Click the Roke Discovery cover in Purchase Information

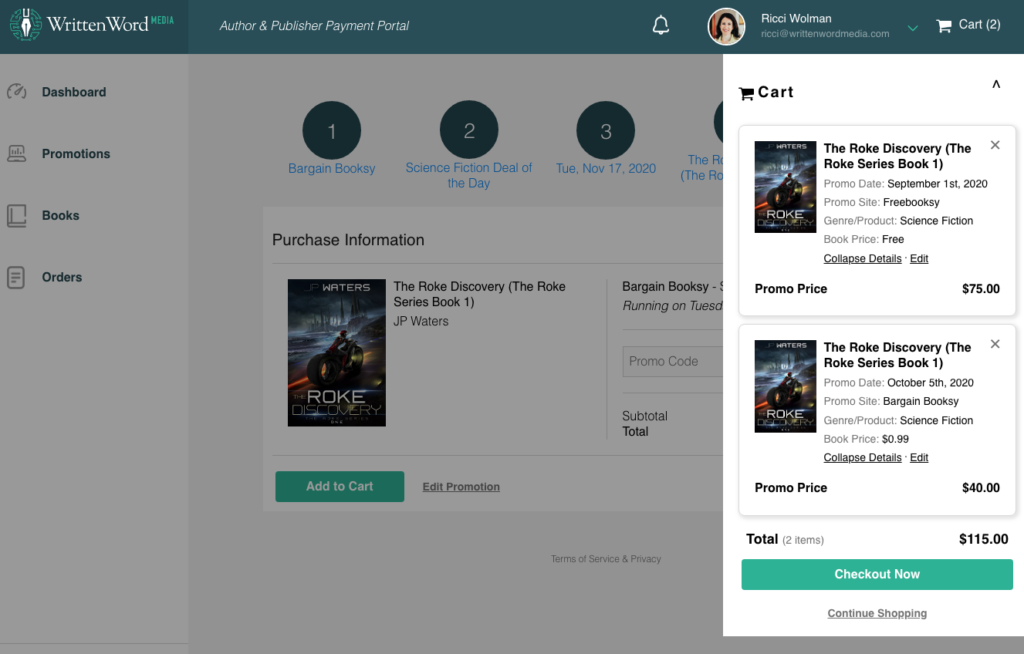coord(337,353)
